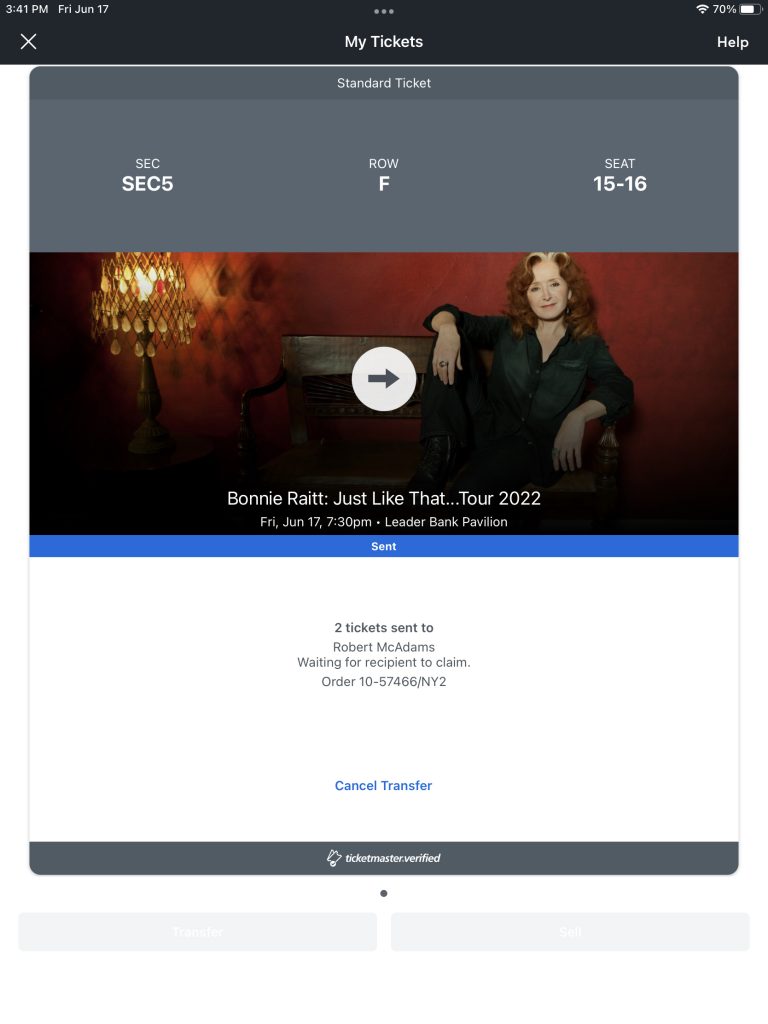Tap the Wi-Fi icon in the status bar

click(702, 9)
